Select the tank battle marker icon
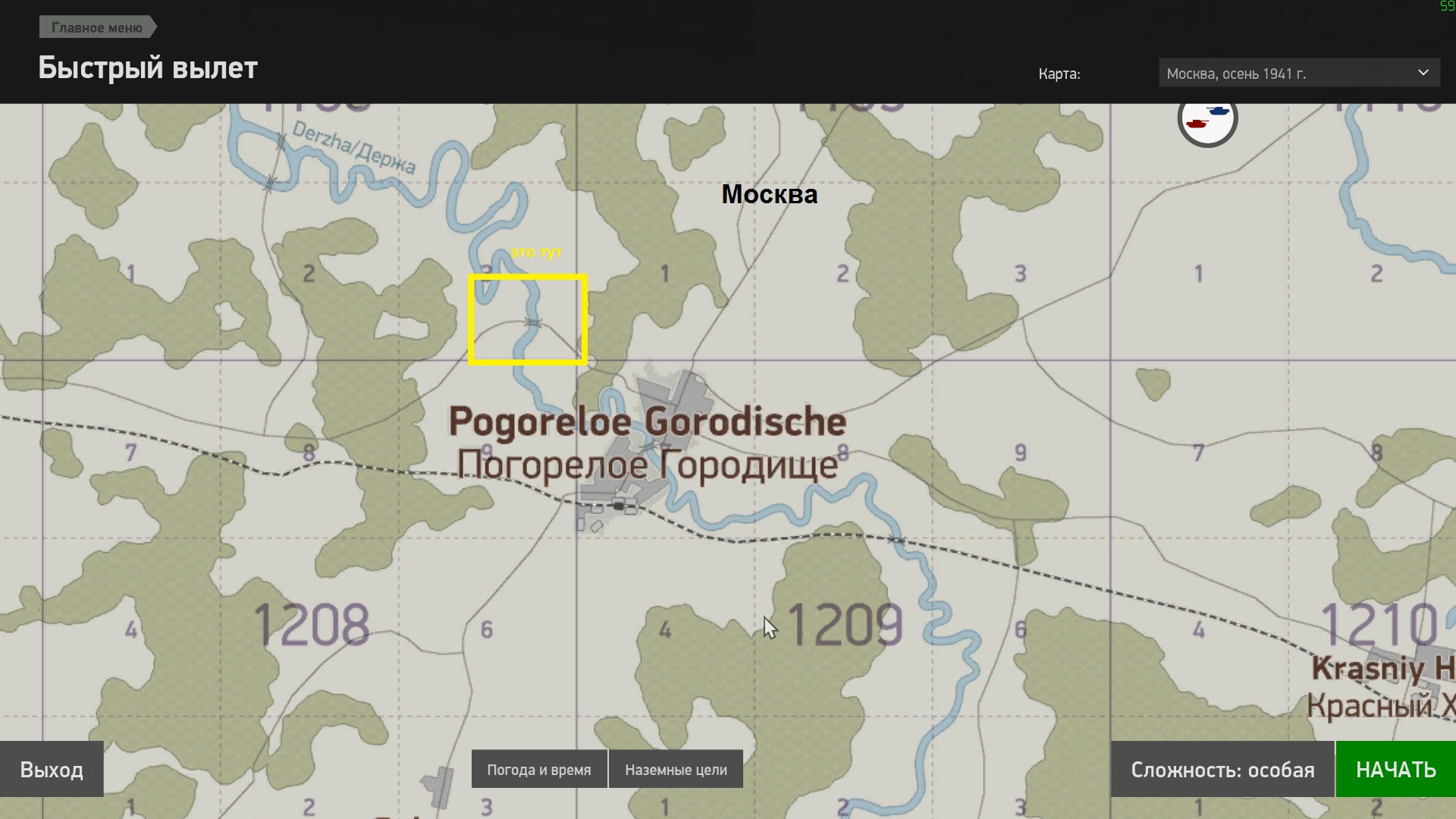The width and height of the screenshot is (1456, 819). click(x=1207, y=118)
